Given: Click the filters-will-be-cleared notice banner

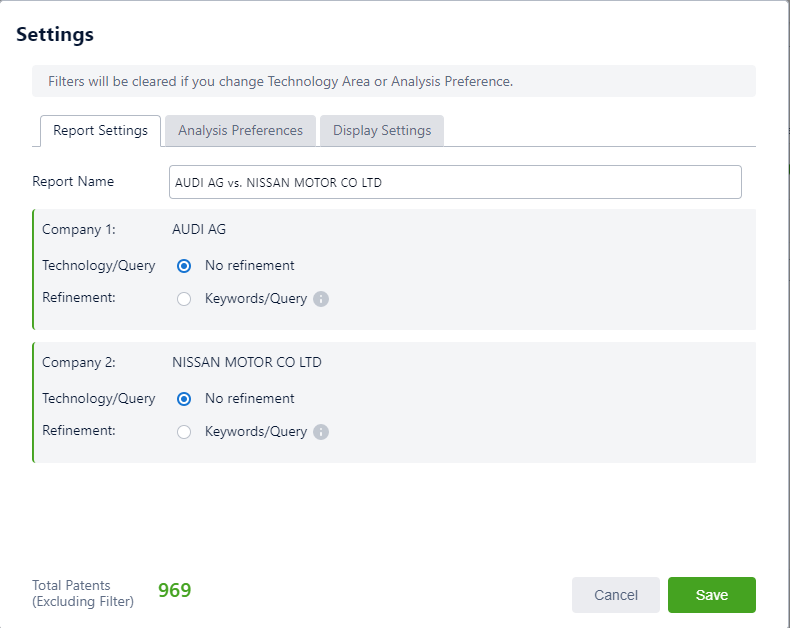Looking at the screenshot, I should 393,81.
